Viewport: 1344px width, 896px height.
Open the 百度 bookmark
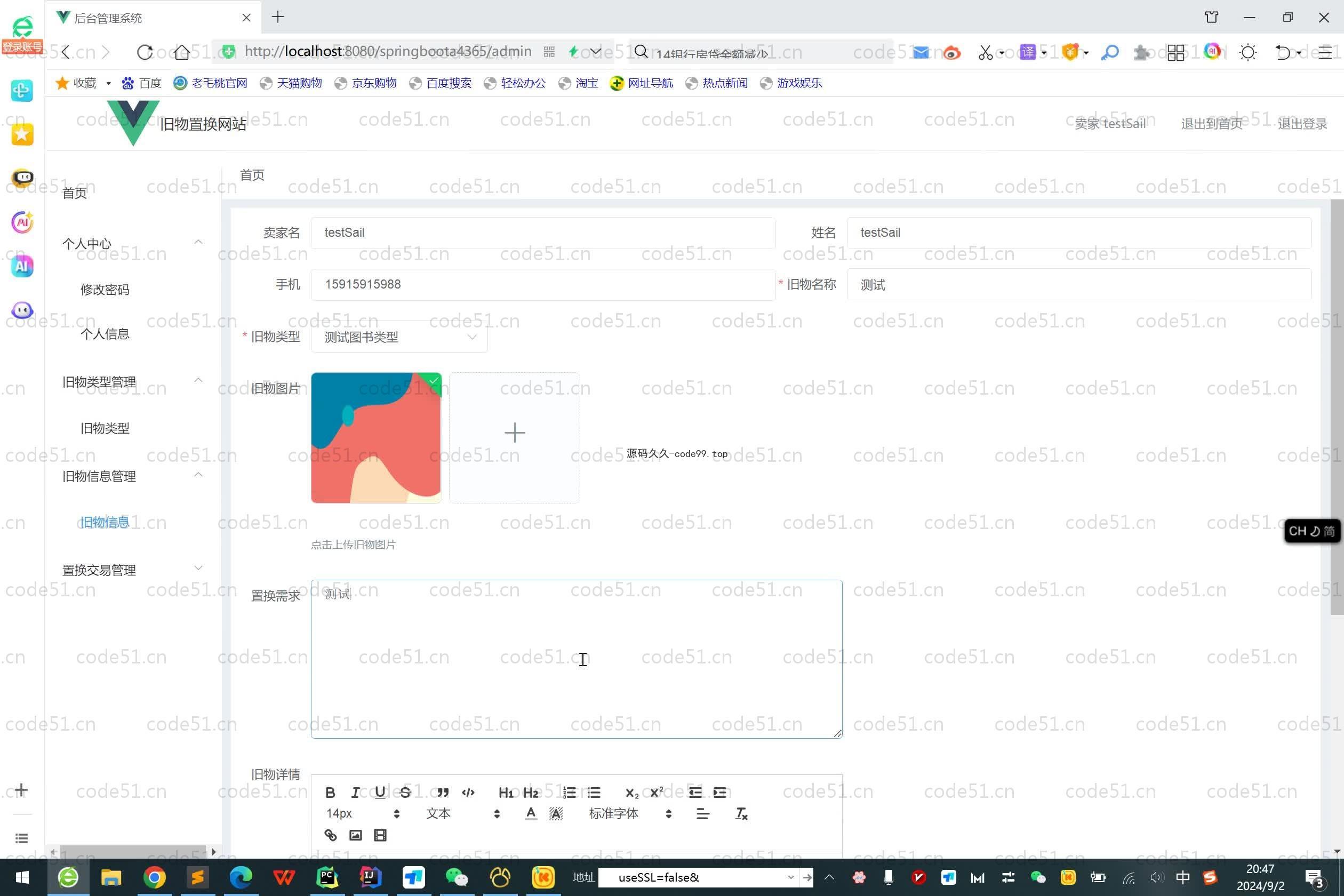[142, 83]
